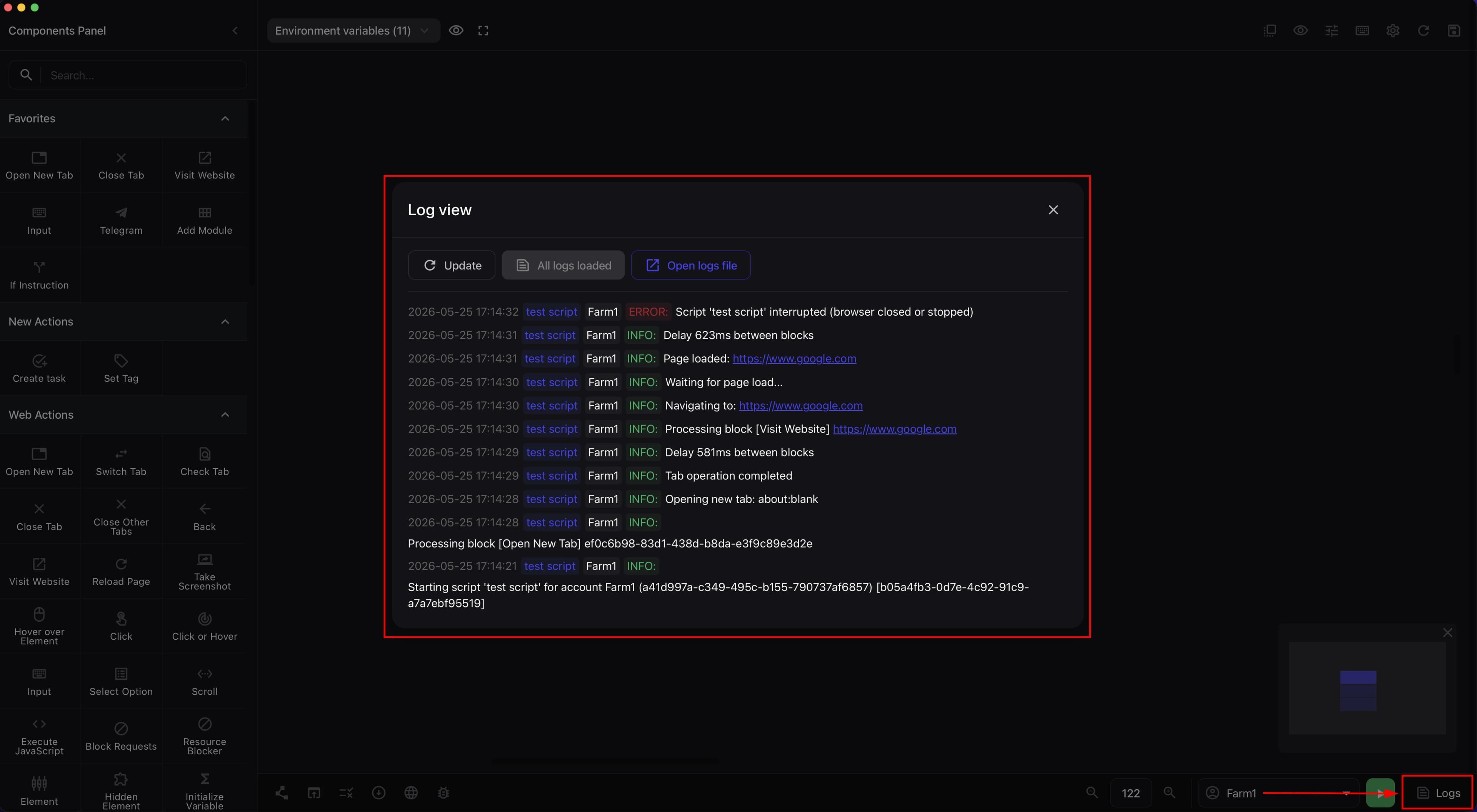
Task: Open the Farm1 account dropdown
Action: point(1279,793)
